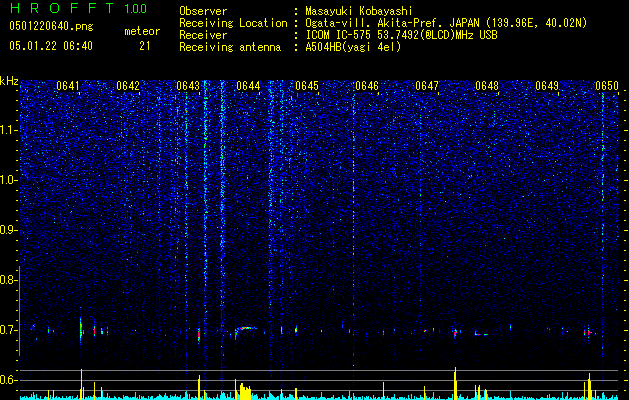This screenshot has height=400, width=629.
Task: Click the 0.7 kHz axis label
Action: [x=7, y=330]
